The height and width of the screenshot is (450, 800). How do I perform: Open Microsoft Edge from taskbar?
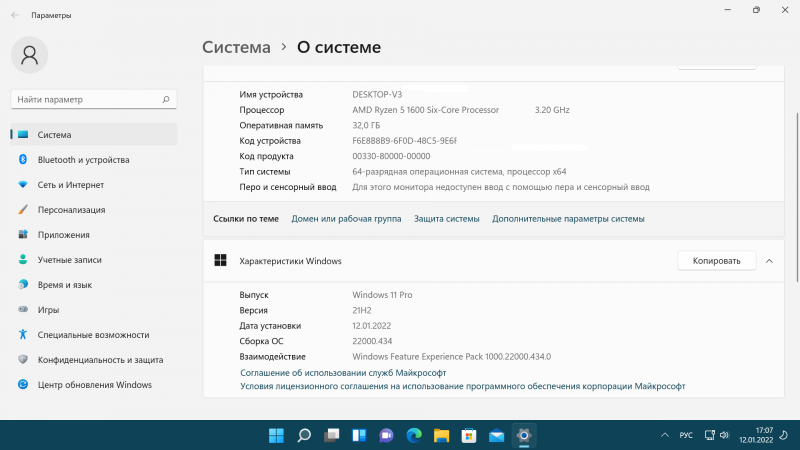(415, 436)
